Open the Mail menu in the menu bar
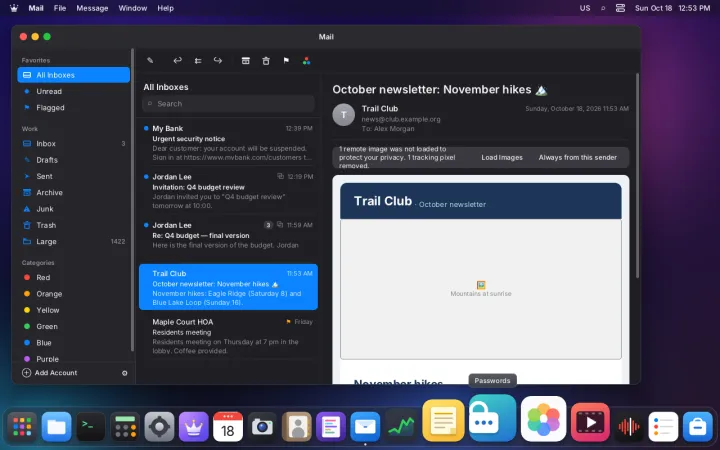 click(x=36, y=8)
